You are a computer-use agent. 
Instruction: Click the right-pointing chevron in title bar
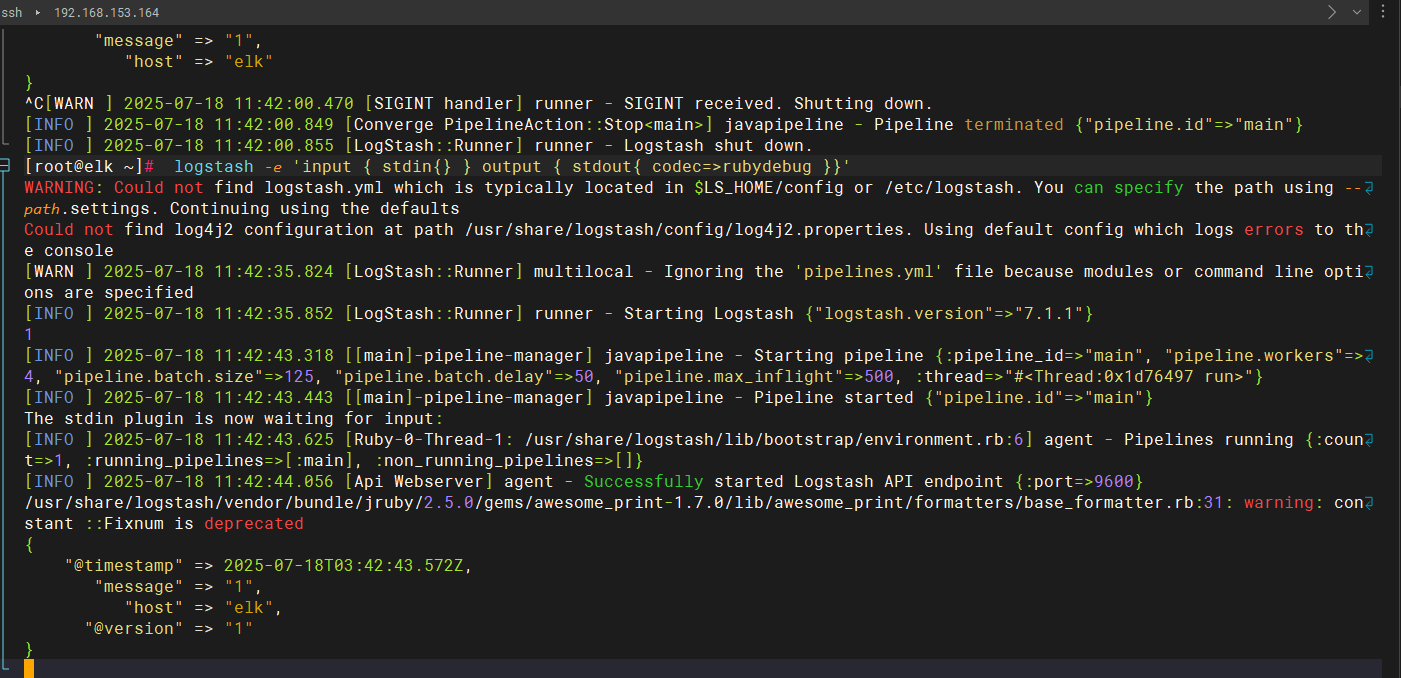[x=1331, y=12]
